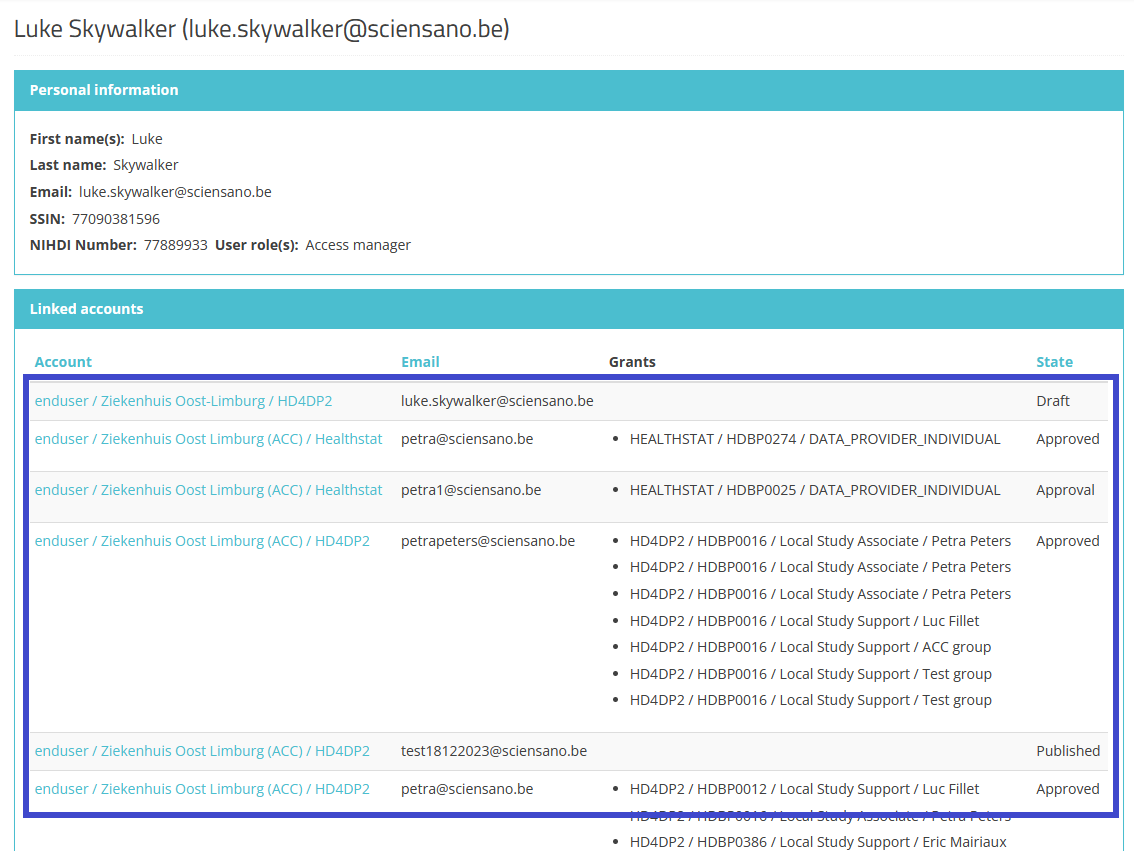Sort linked accounts by State column header
This screenshot has width=1134, height=851.
[1054, 362]
